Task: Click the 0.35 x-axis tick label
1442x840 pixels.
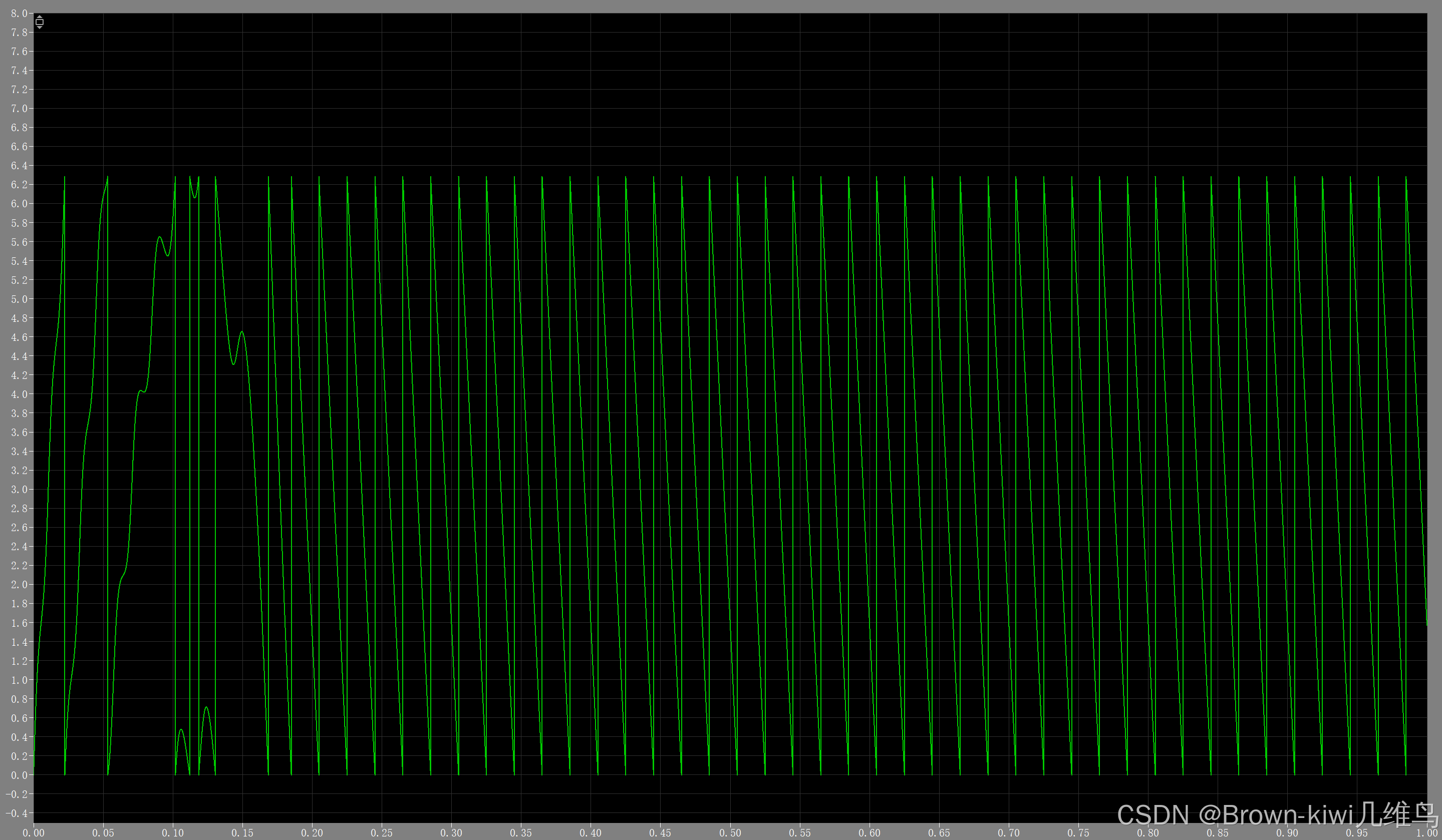Action: [x=521, y=832]
